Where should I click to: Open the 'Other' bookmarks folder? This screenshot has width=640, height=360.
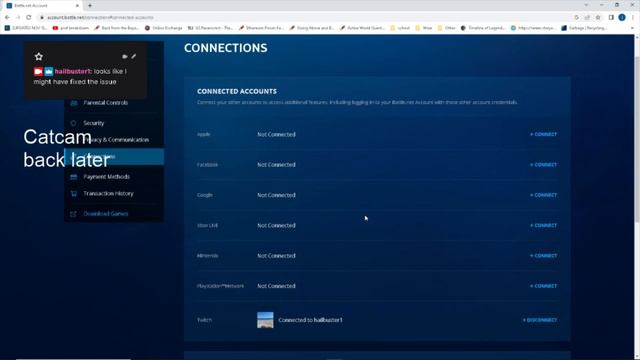tap(447, 28)
